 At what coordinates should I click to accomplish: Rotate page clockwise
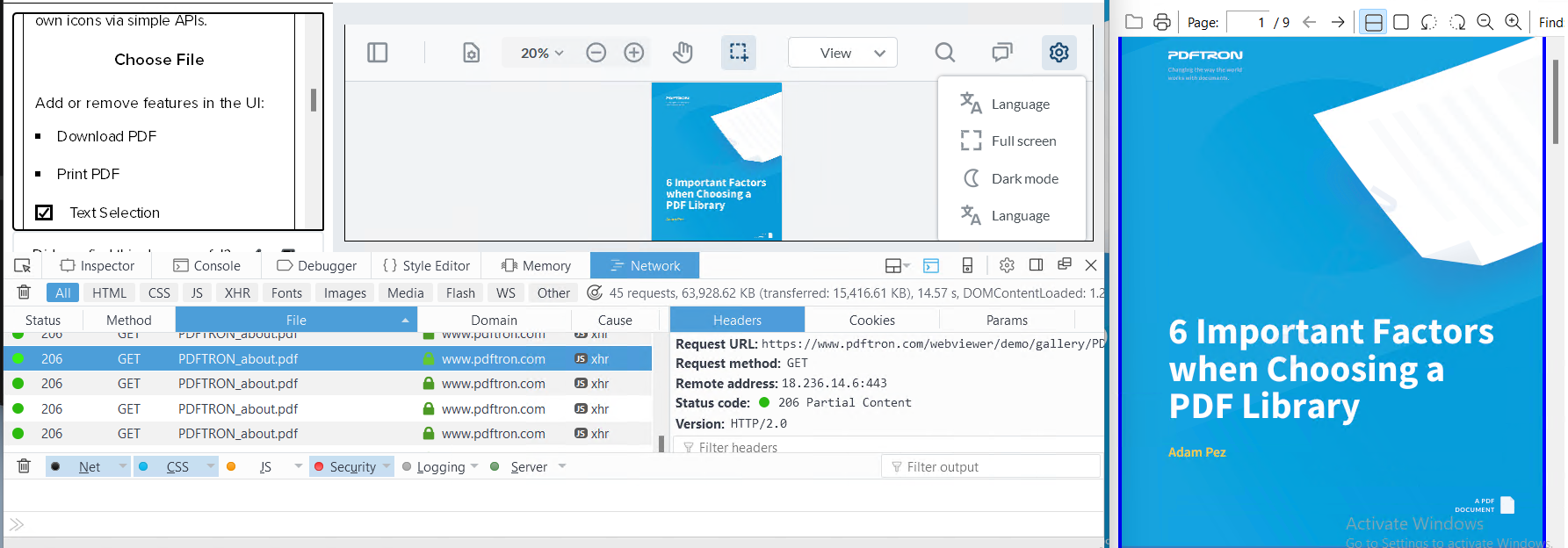pyautogui.click(x=1457, y=22)
